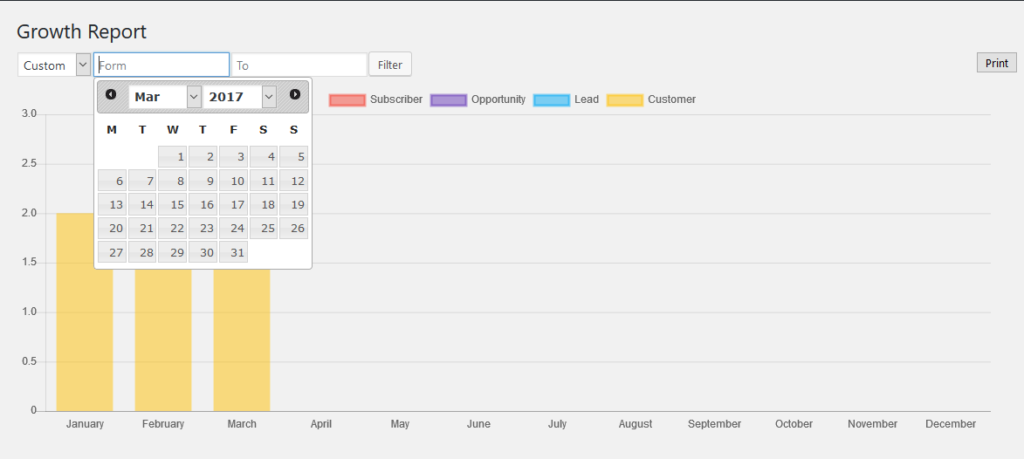Toggle the Customer legend swatch
Image resolution: width=1024 pixels, height=459 pixels.
coord(625,100)
